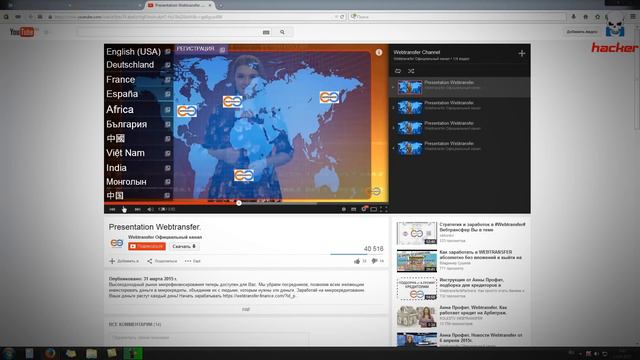Play the first Presentation Webtransfer playlist item
Viewport: 640px width, 360px height.
pyautogui.click(x=460, y=87)
